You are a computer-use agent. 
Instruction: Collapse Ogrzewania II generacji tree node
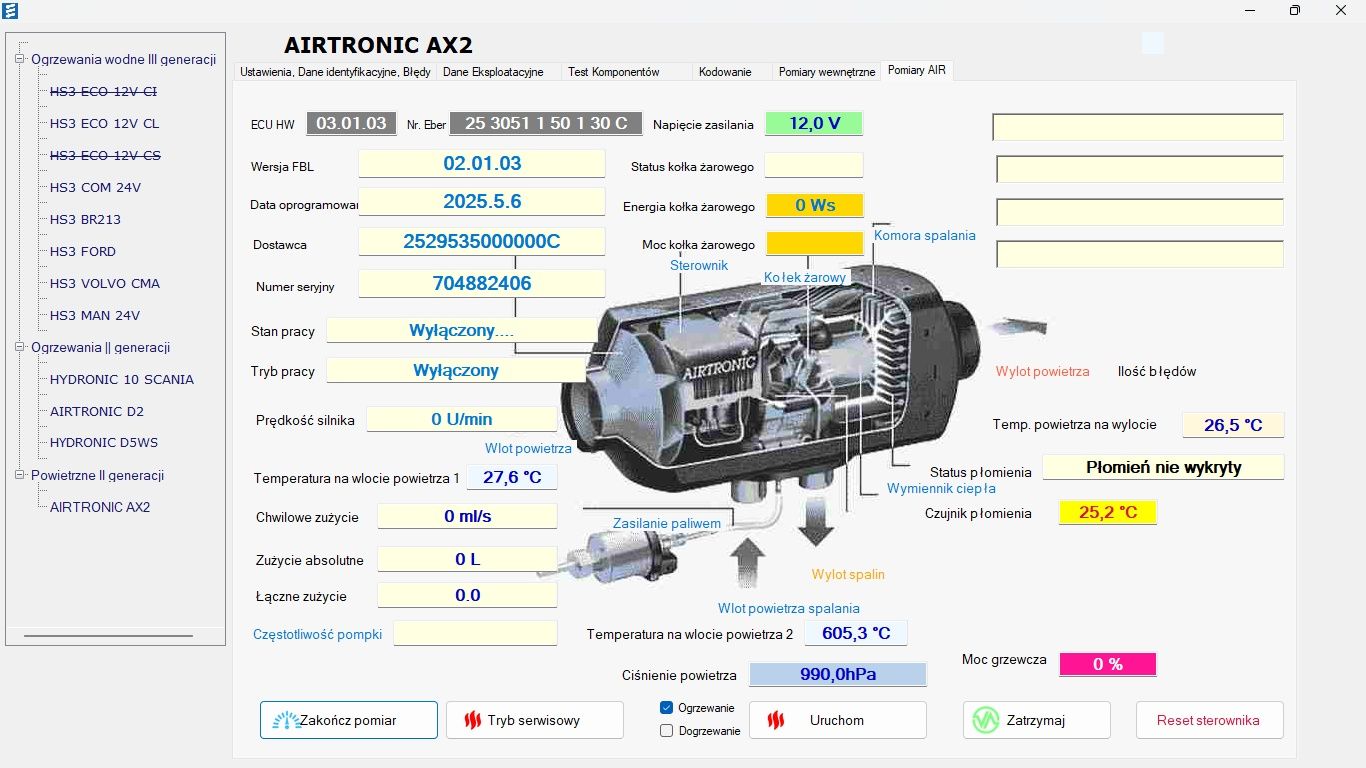point(19,347)
